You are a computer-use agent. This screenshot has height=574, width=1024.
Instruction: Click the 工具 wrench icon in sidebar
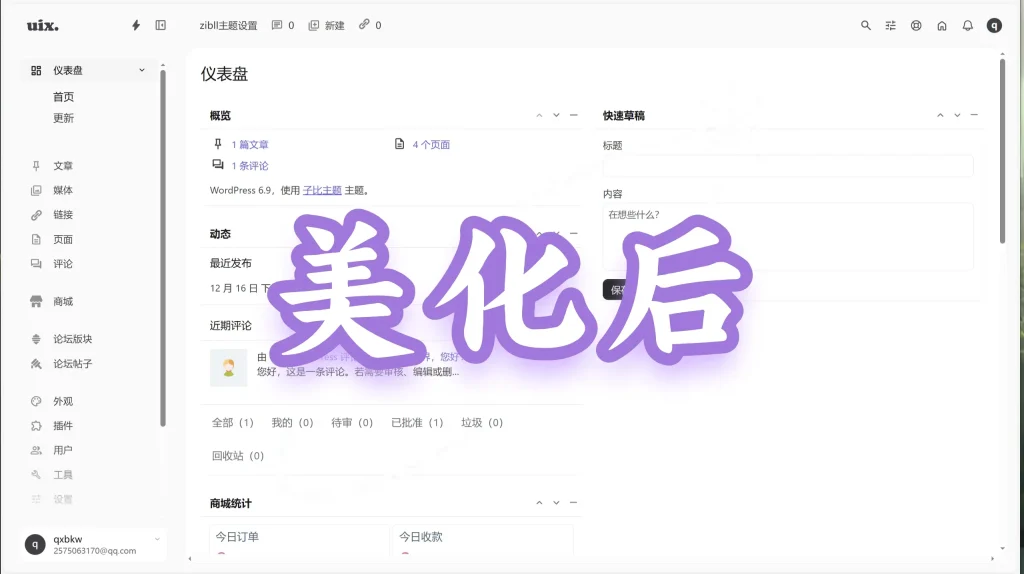(x=36, y=475)
